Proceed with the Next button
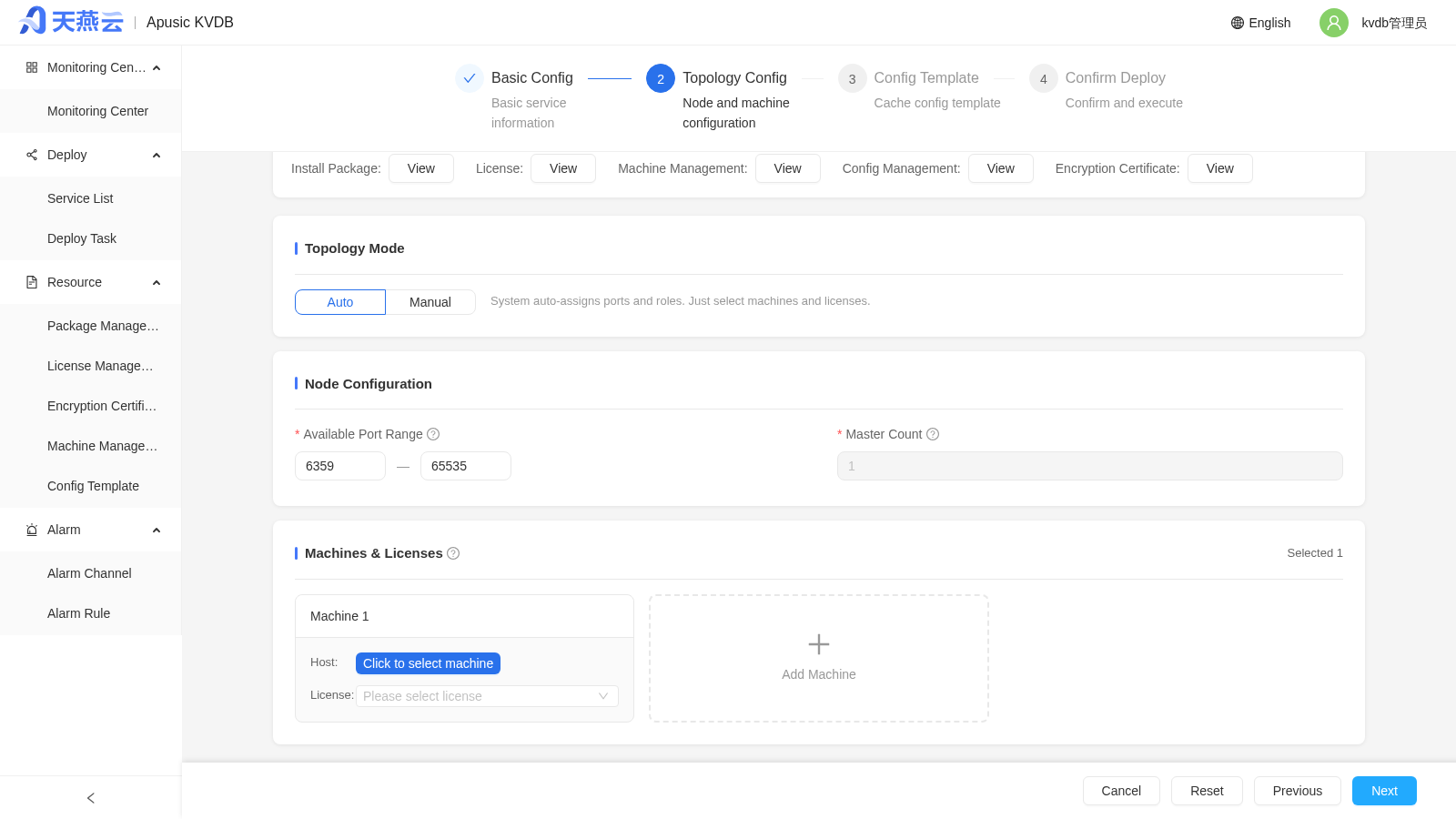Viewport: 1456px width, 819px height. (1384, 791)
